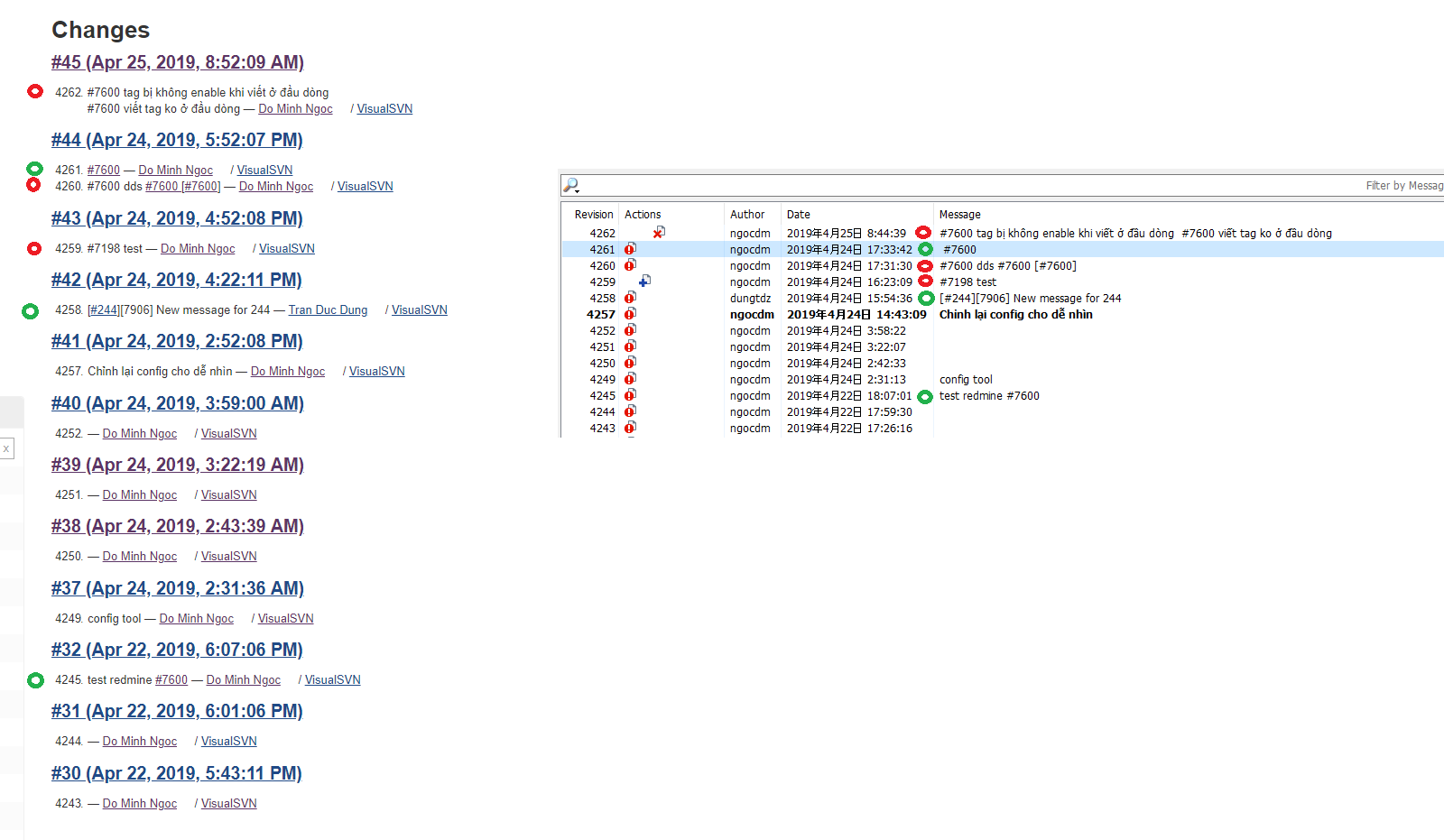Click the search magnifier icon in SVN log
Screen dimensions: 1444x840
tap(570, 185)
